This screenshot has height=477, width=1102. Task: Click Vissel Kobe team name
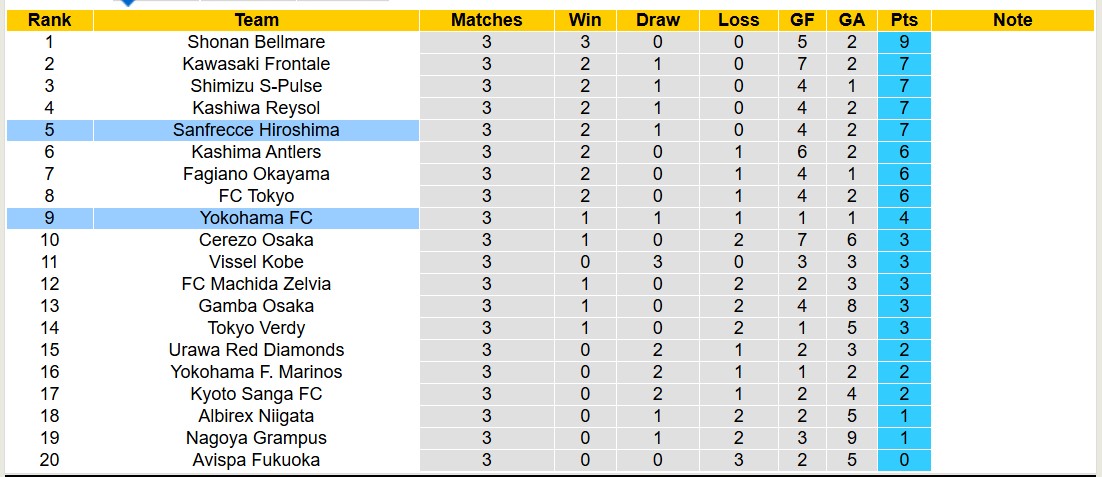[256, 262]
